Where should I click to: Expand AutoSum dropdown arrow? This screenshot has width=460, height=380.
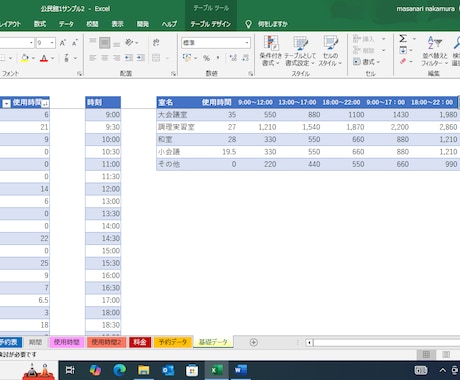414,39
